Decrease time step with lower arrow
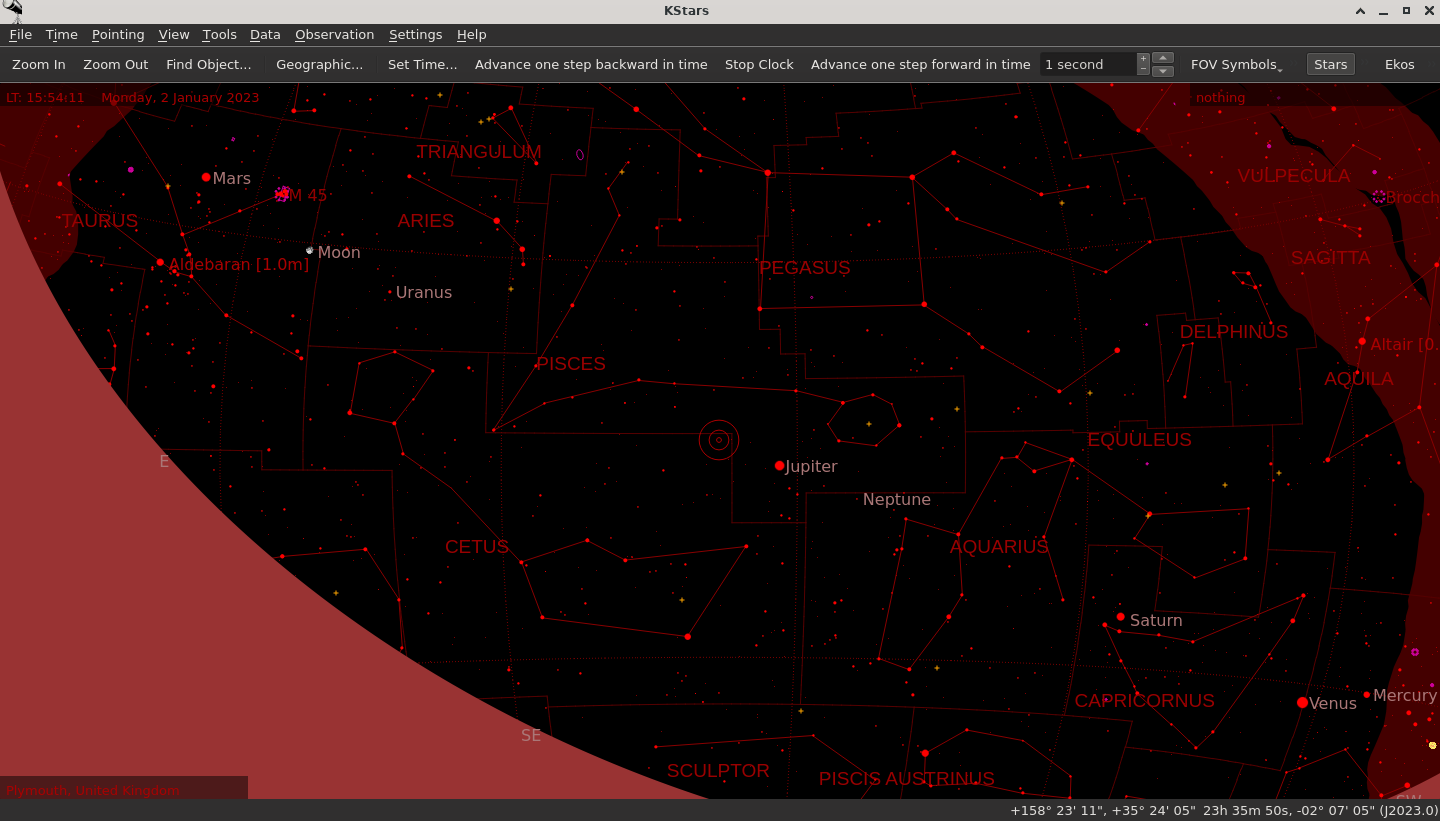1440x821 pixels. (x=1163, y=71)
